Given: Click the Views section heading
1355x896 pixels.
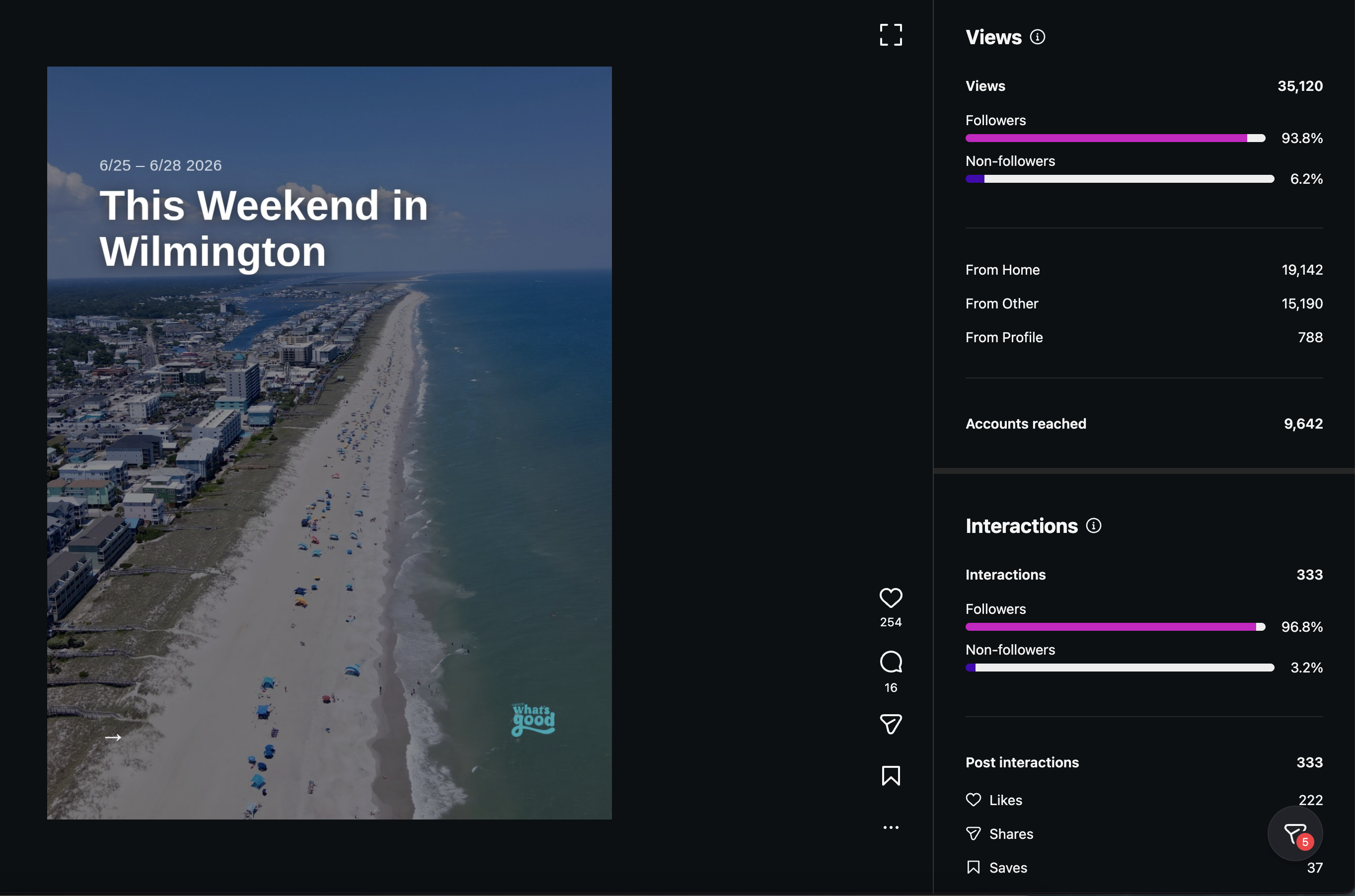Looking at the screenshot, I should (x=993, y=37).
